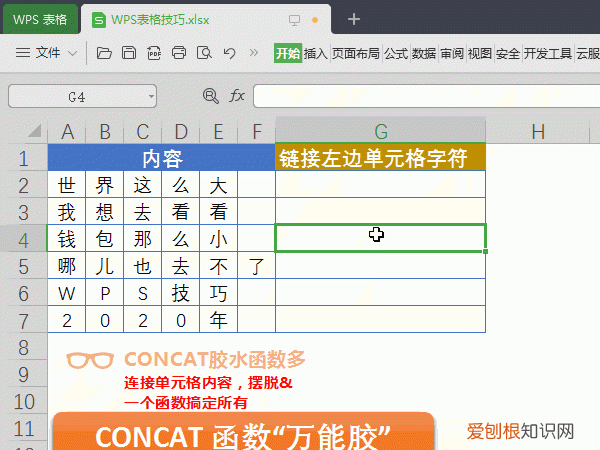Screen dimensions: 600x450
Task: Click cell containing 了
Action: coord(256,266)
